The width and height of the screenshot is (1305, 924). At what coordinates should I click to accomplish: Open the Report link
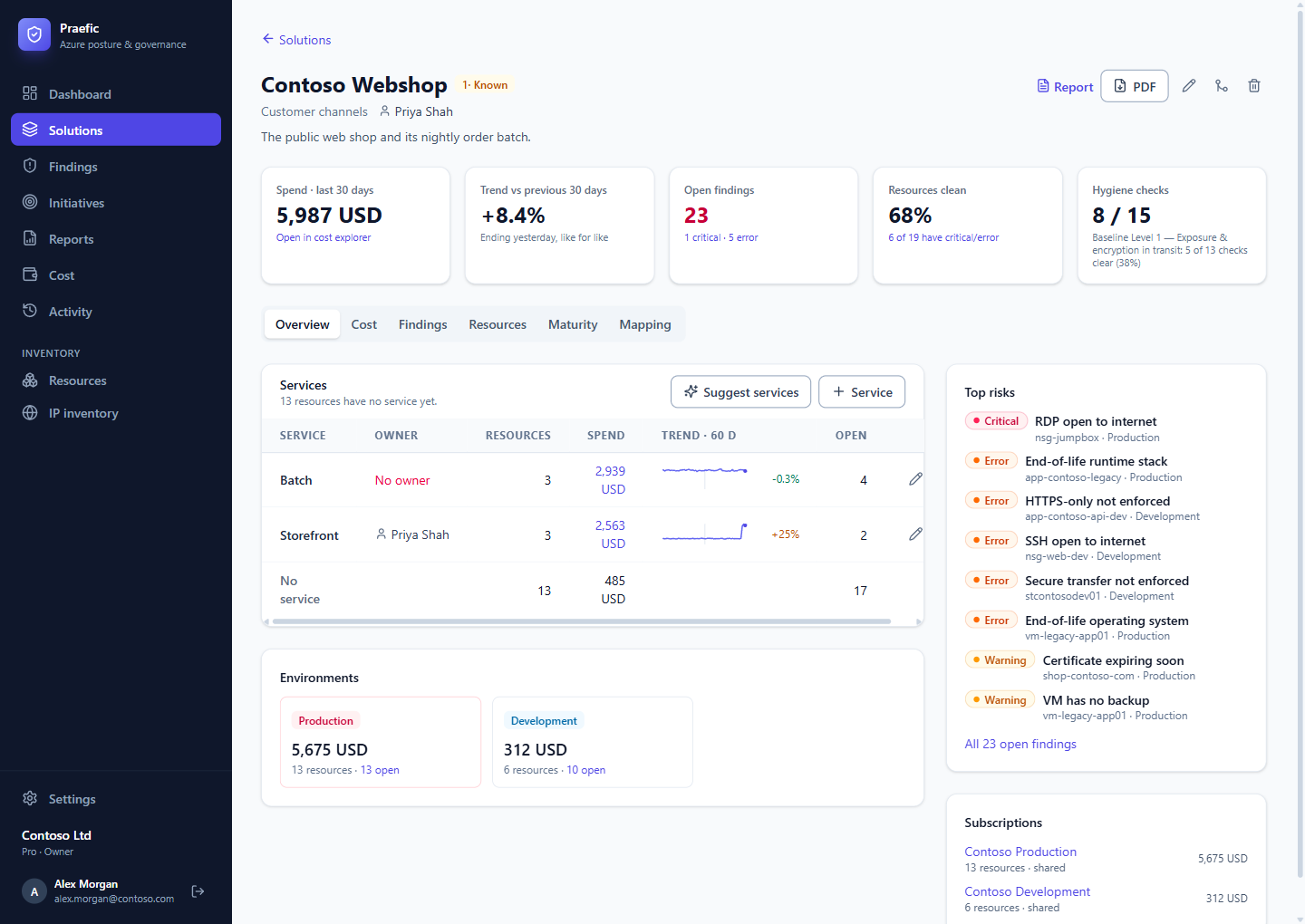[1066, 87]
